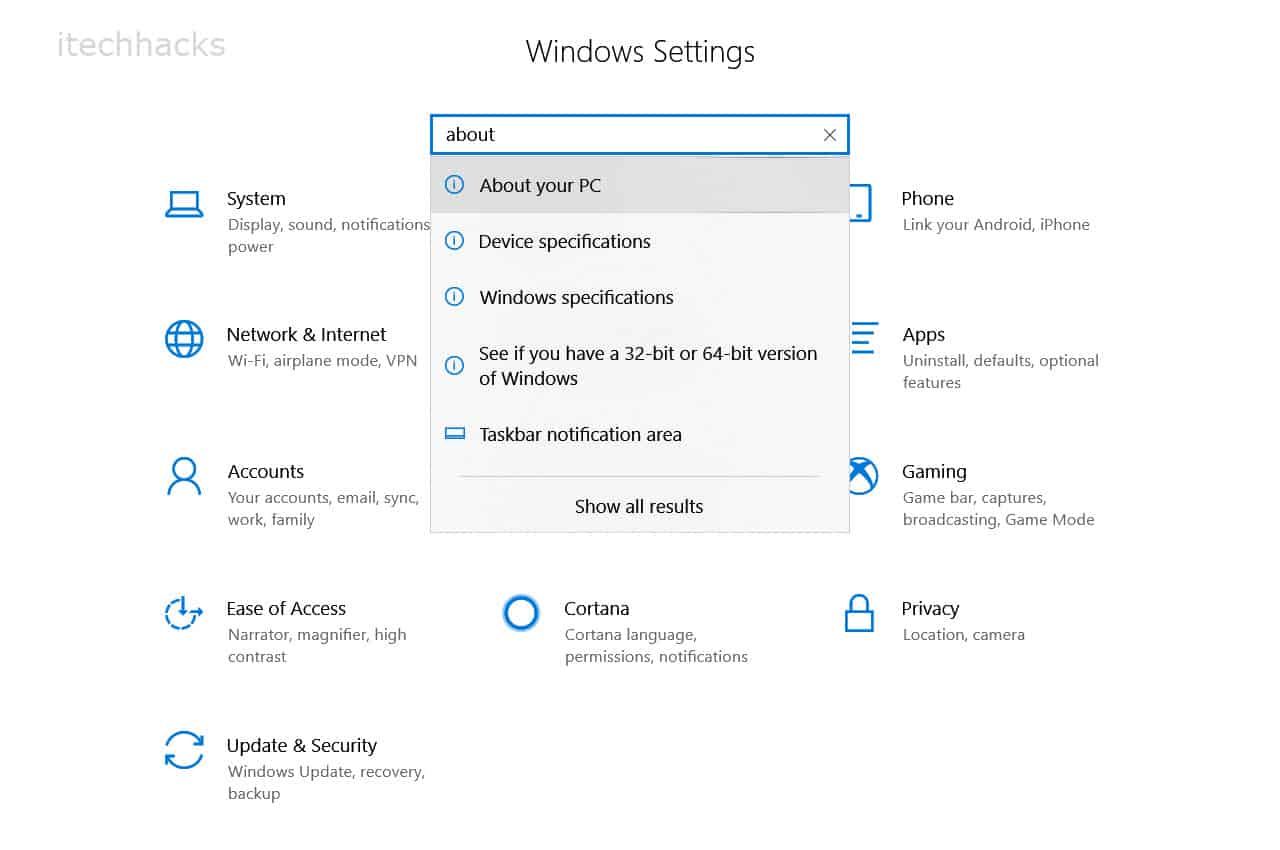Click 'Narrator, magnifier, high contrast' description
Screen dimensions: 1280x850
click(x=317, y=646)
